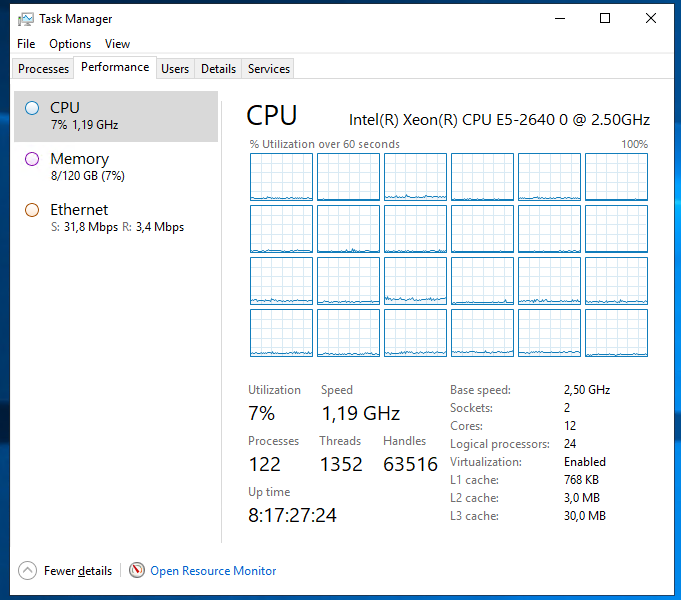Switch to the Details tab
681x600 pixels.
pos(218,69)
